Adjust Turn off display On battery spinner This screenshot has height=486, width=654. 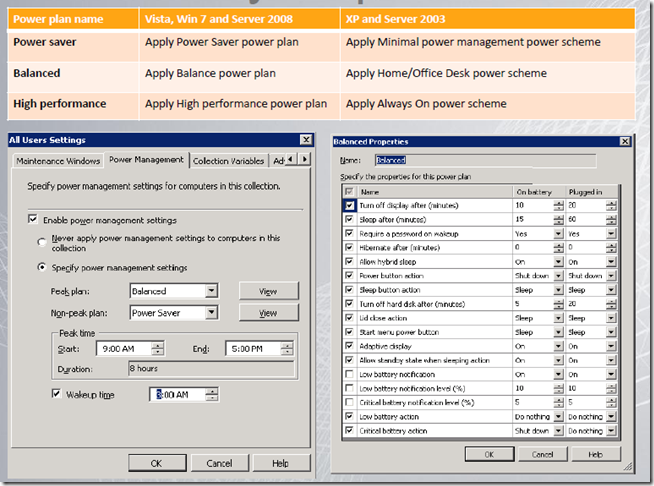(x=558, y=205)
